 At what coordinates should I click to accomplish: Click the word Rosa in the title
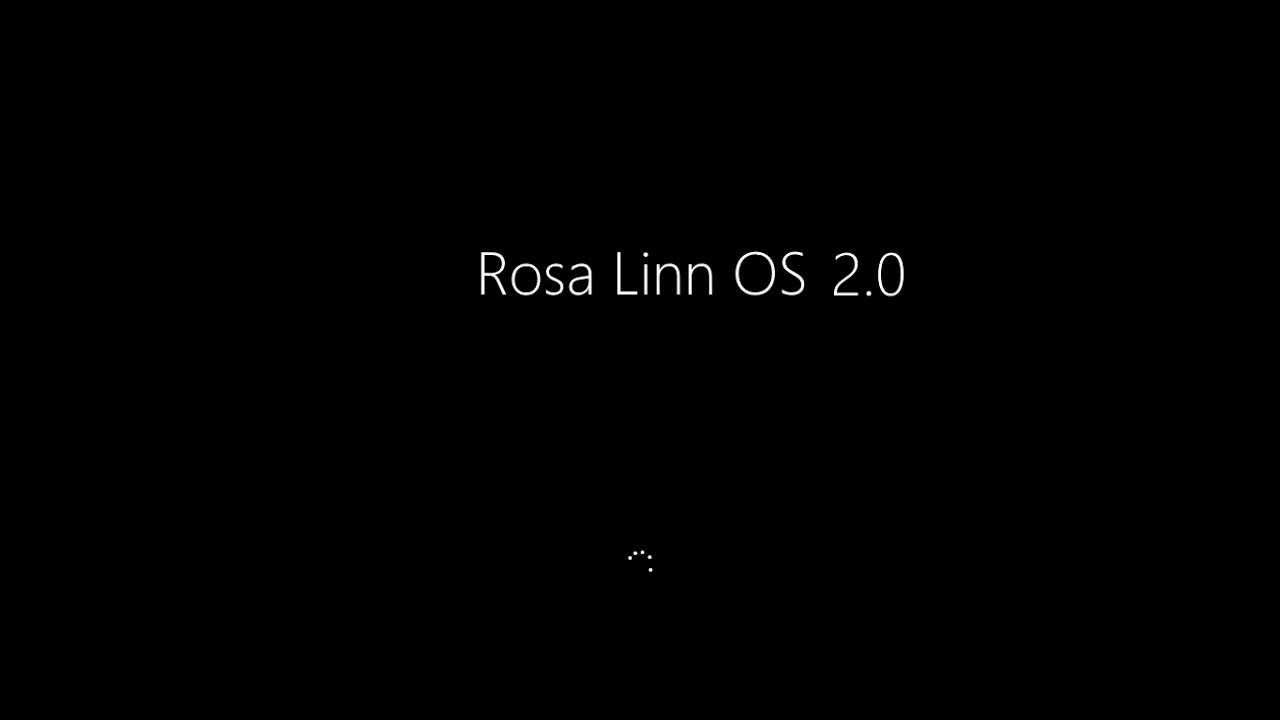[x=535, y=275]
